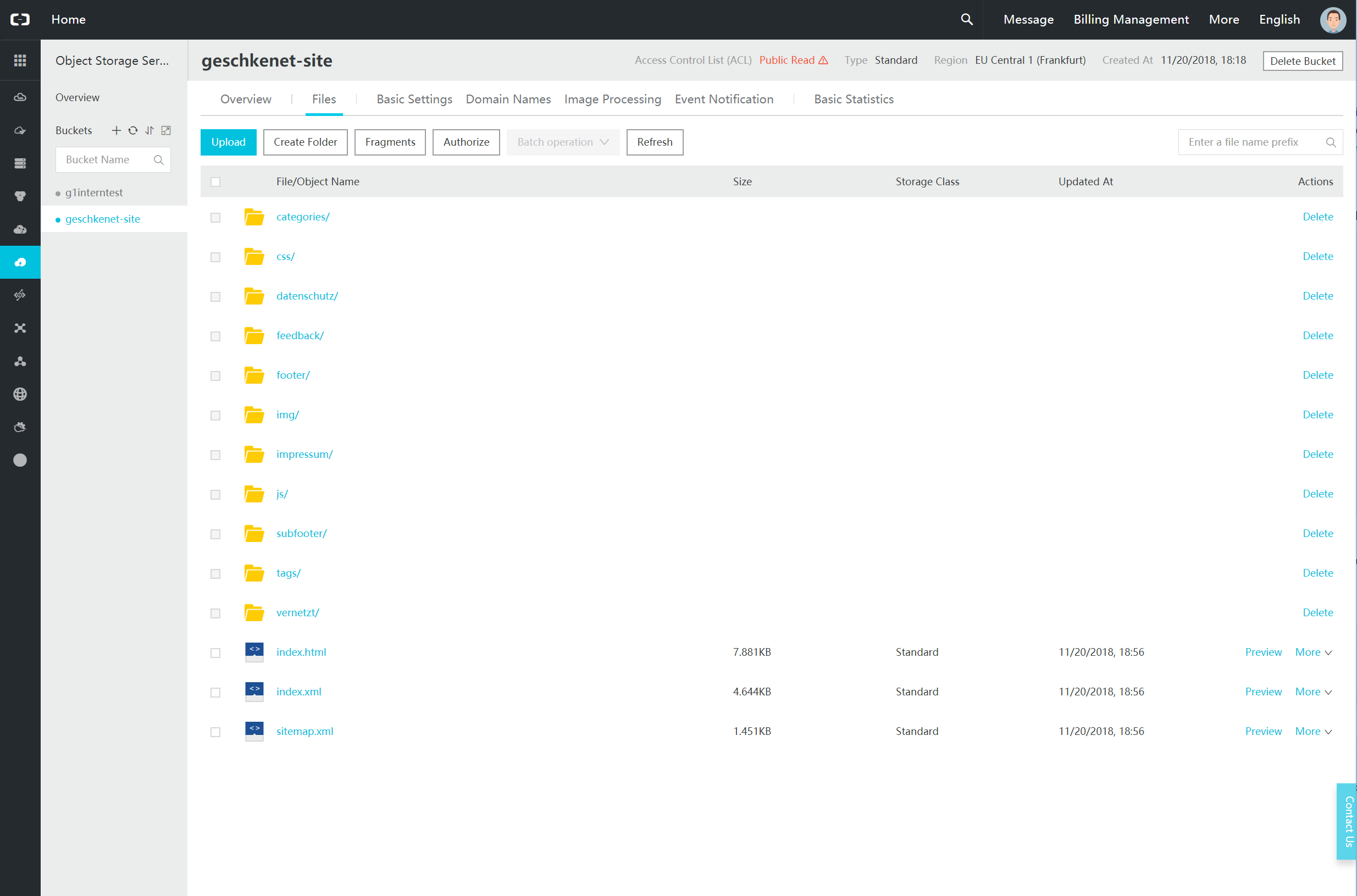Open the user avatar profile
The image size is (1357, 896).
(1333, 19)
